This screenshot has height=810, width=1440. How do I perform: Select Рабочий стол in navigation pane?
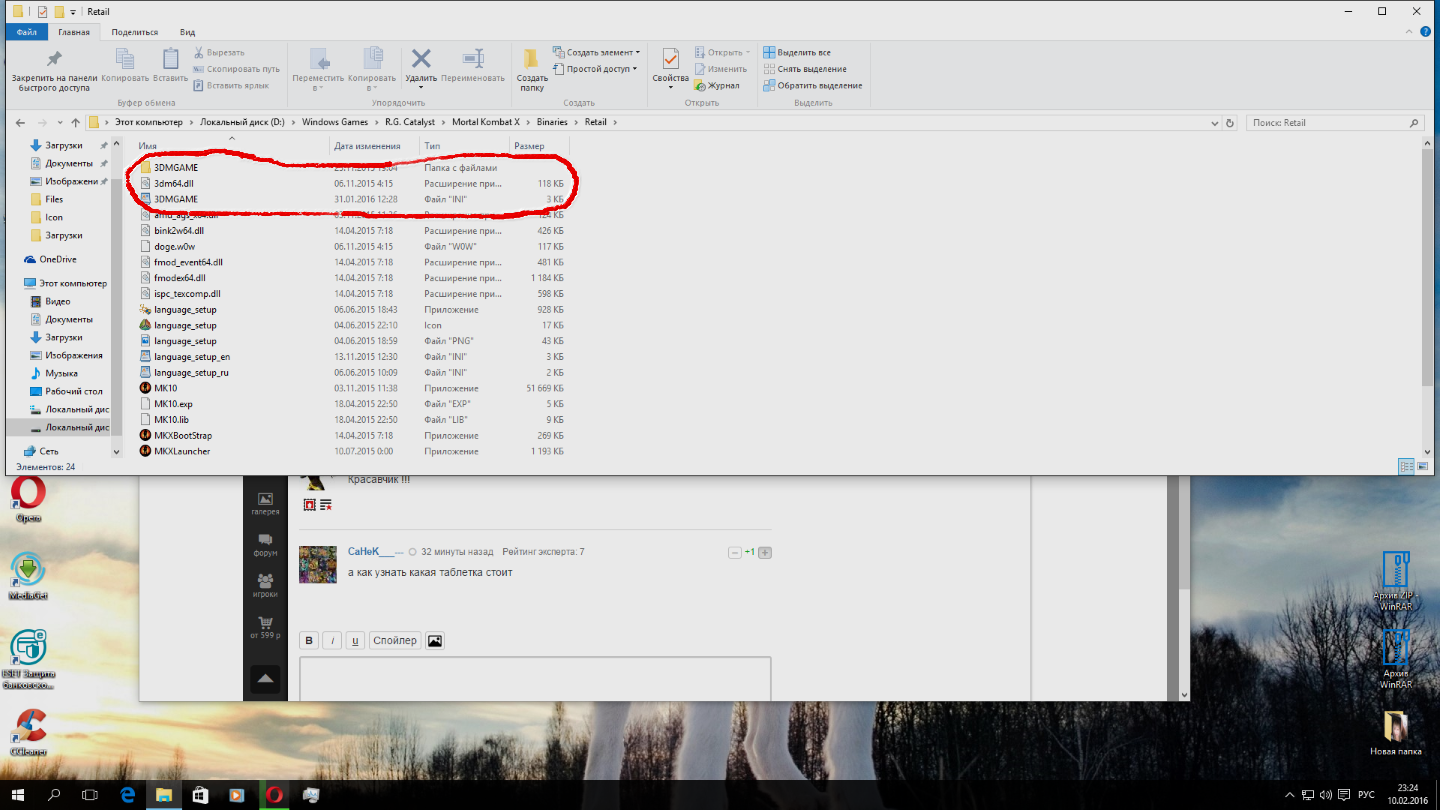coord(74,391)
